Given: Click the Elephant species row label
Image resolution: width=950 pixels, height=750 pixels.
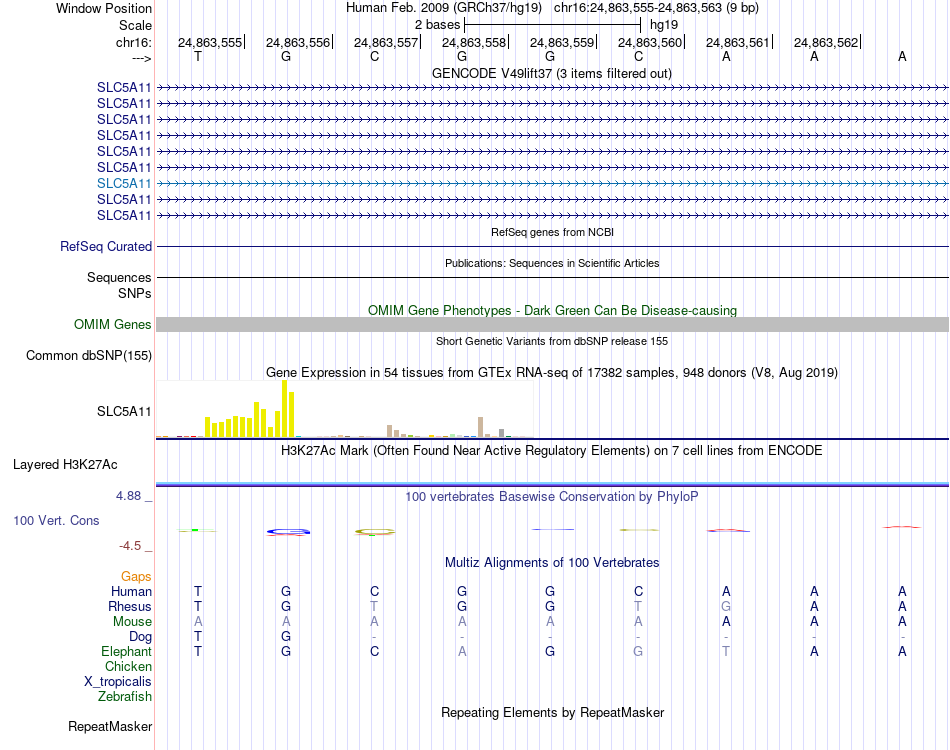Looking at the screenshot, I should pyautogui.click(x=126, y=652).
